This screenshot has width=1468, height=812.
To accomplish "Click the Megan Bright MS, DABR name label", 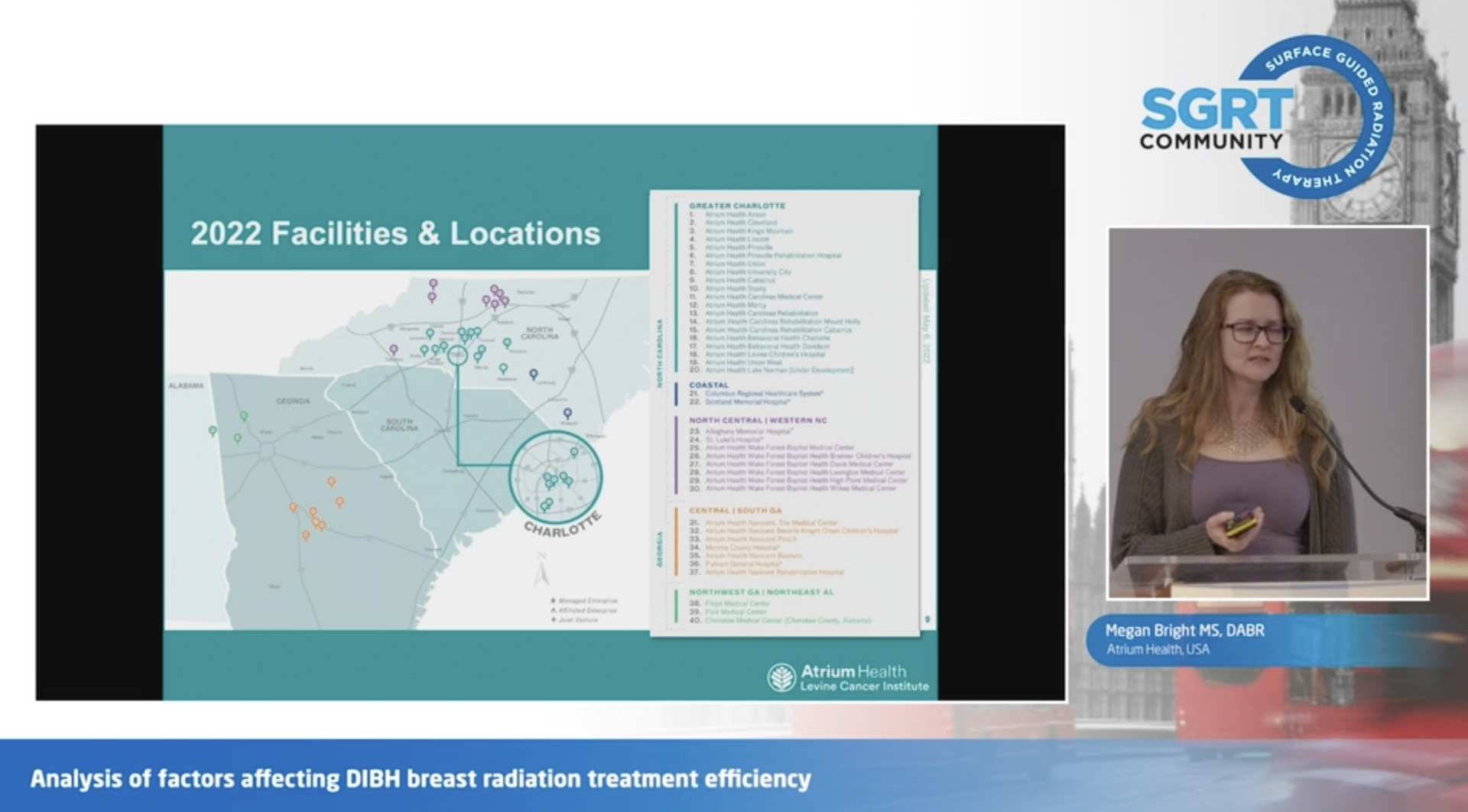I will 1184,631.
